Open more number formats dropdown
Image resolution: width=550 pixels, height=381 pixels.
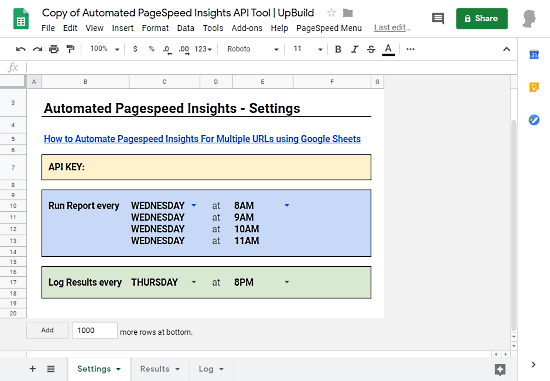[203, 49]
